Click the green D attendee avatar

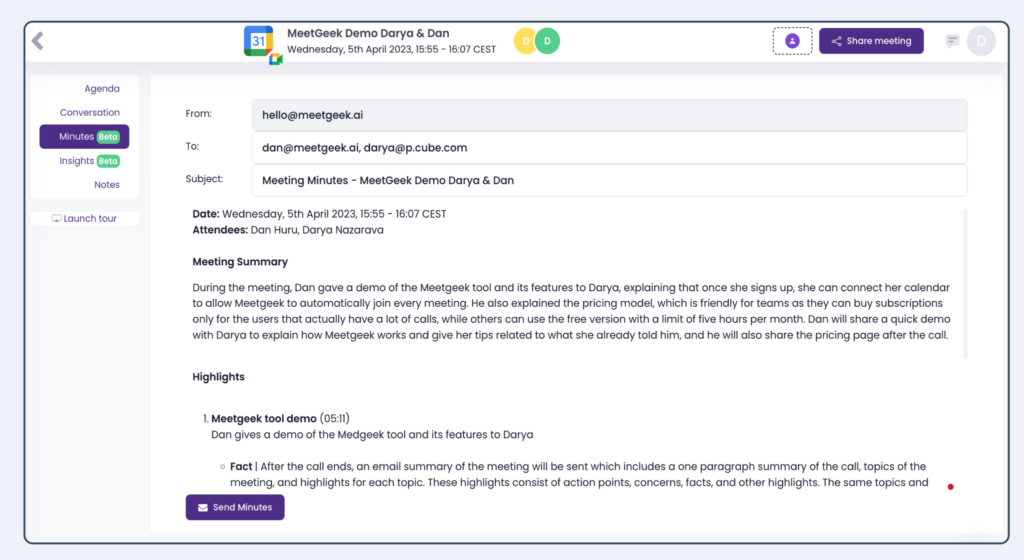click(x=547, y=41)
